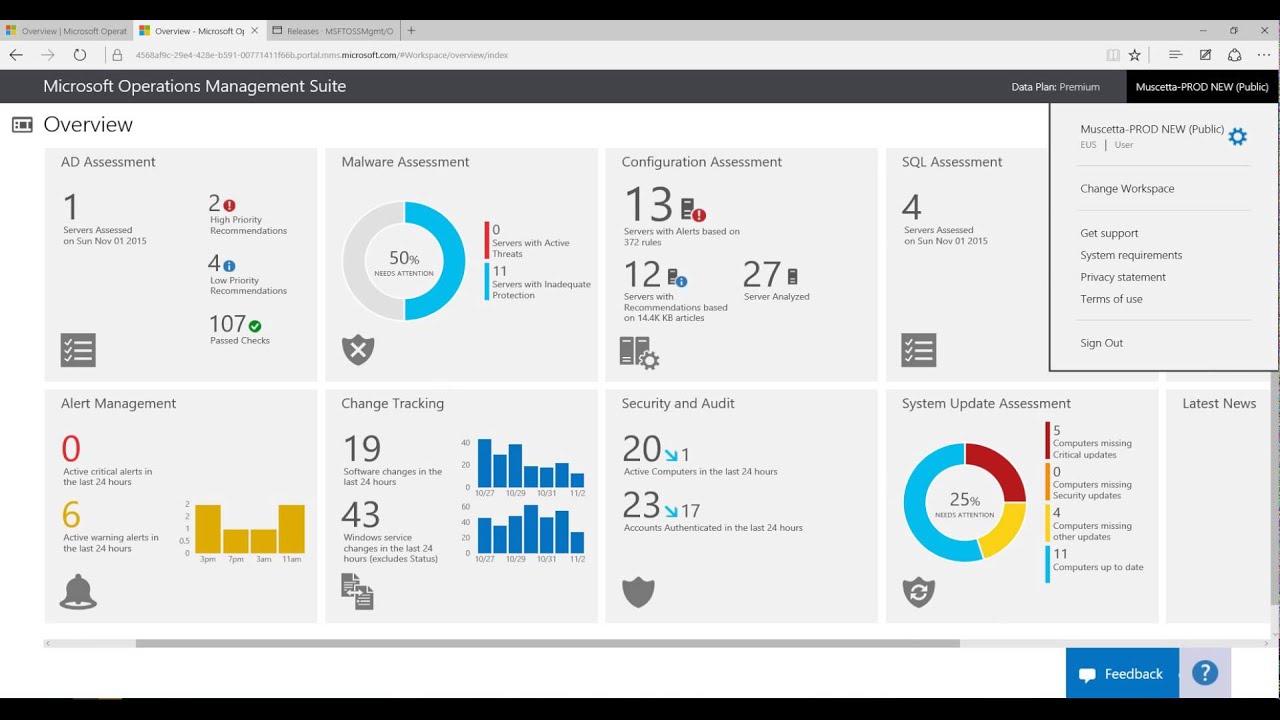The width and height of the screenshot is (1280, 720).
Task: Switch to the first Overview browser tab
Action: click(66, 31)
